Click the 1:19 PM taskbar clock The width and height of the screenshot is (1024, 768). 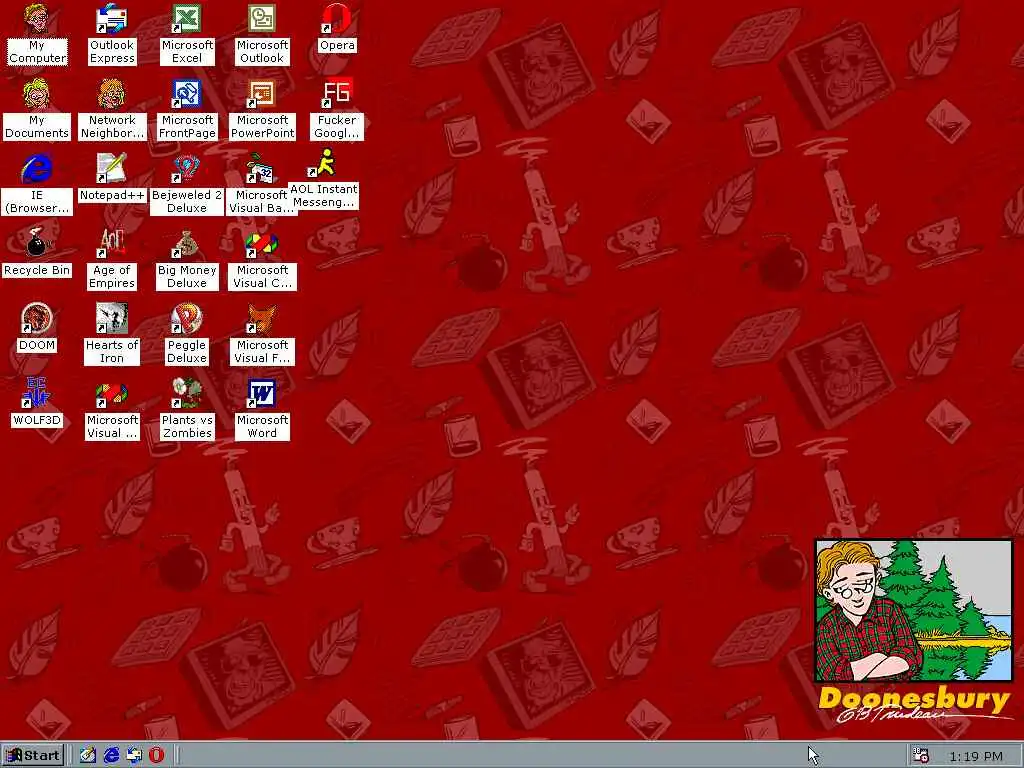(976, 756)
